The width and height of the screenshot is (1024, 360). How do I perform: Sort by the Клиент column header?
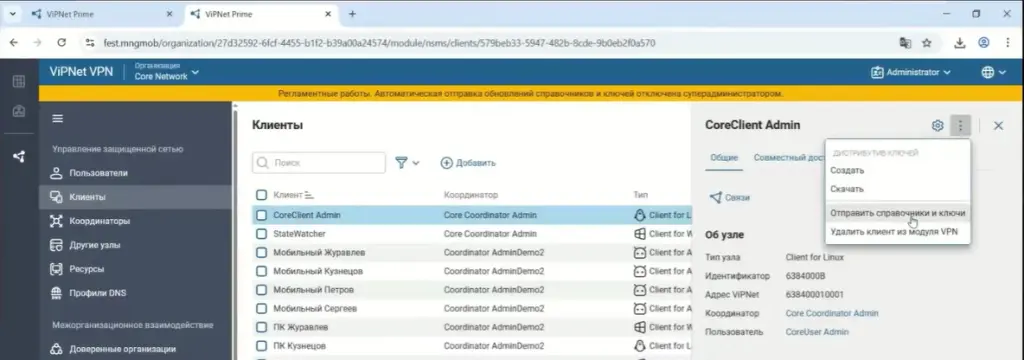293,195
